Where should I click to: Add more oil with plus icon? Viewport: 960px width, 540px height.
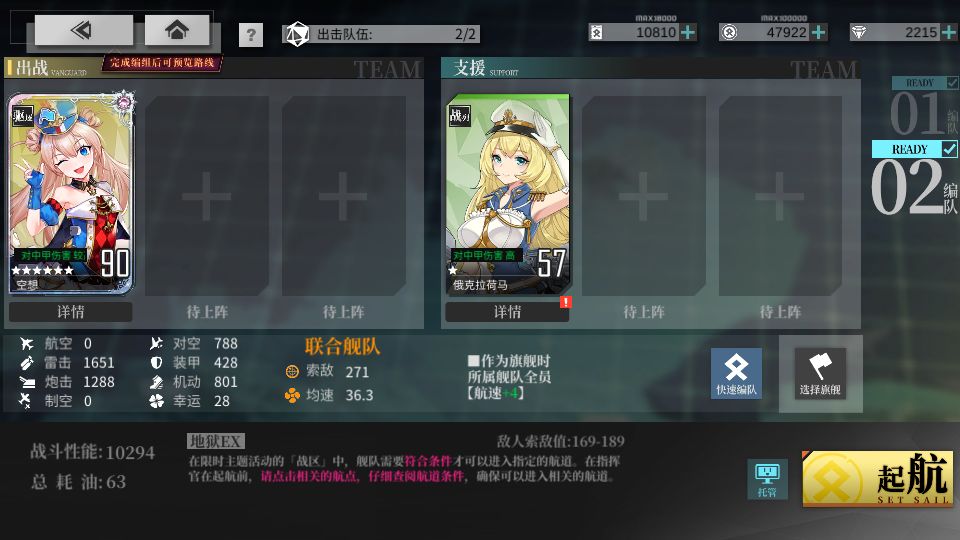pos(688,32)
